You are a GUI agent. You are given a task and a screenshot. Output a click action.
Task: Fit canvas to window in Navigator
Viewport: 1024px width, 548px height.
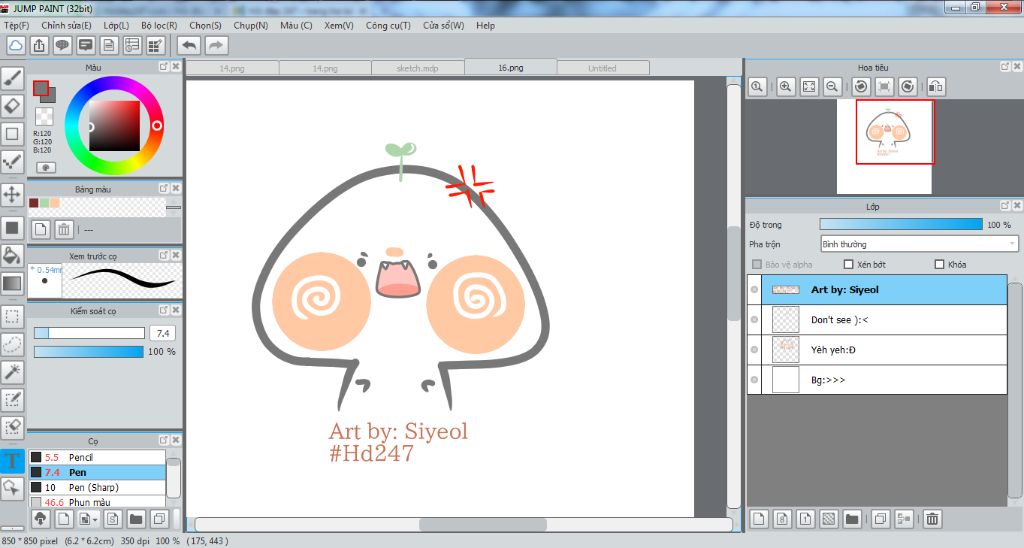[x=809, y=86]
